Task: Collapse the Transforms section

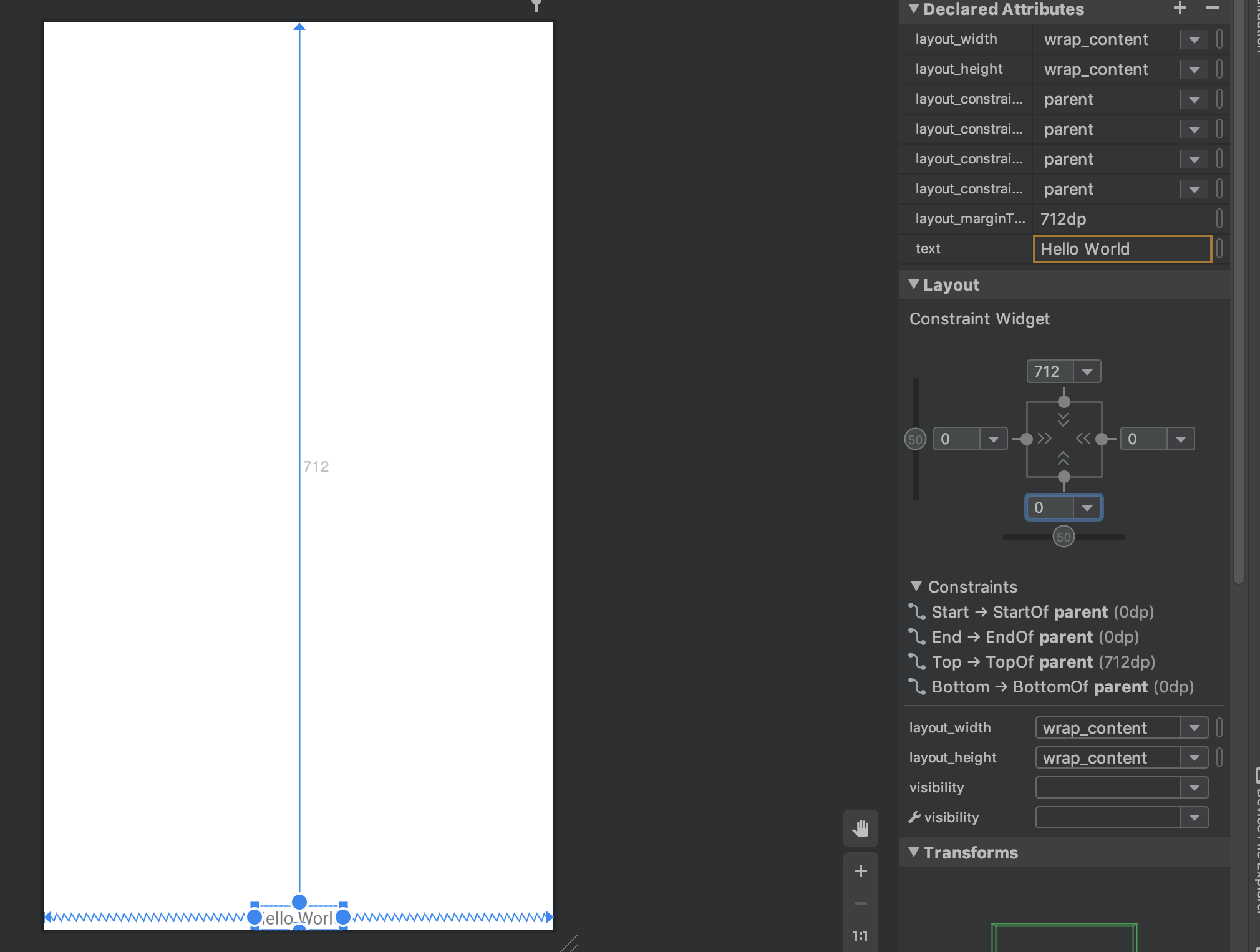Action: [914, 852]
